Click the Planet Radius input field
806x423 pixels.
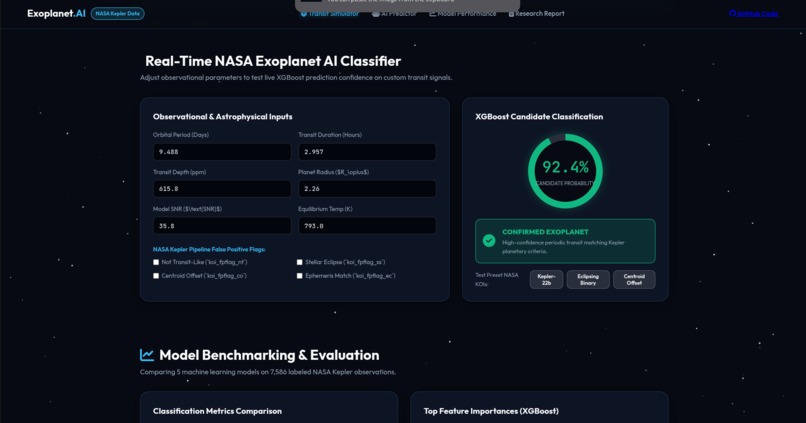pyautogui.click(x=367, y=189)
